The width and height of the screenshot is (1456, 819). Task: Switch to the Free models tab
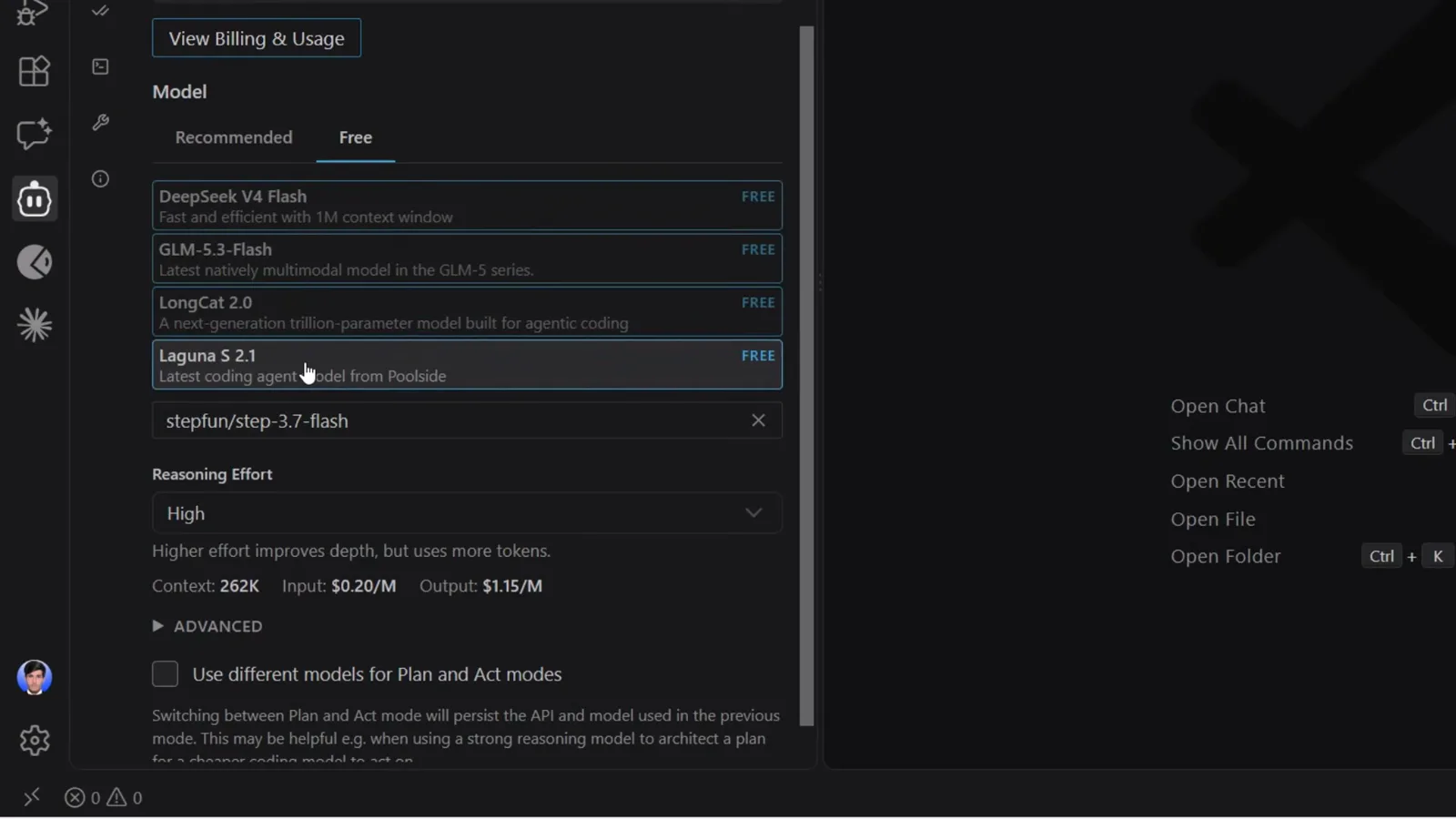[x=356, y=137]
